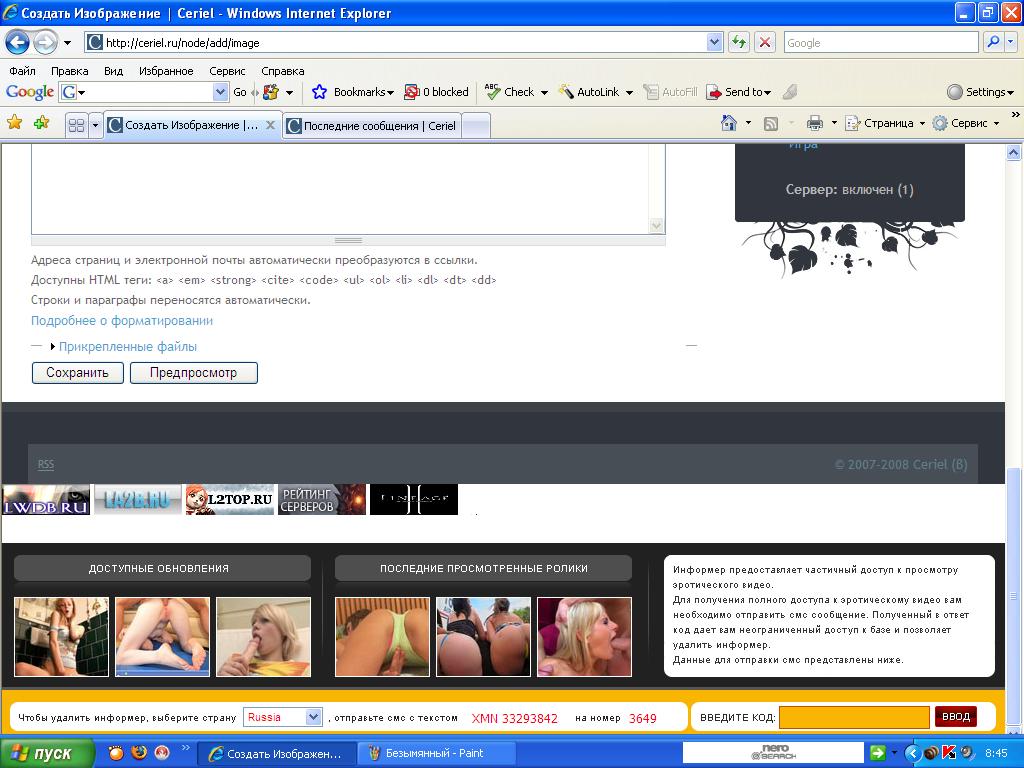Click the Print icon
Viewport: 1024px width, 768px height.
pyautogui.click(x=815, y=123)
